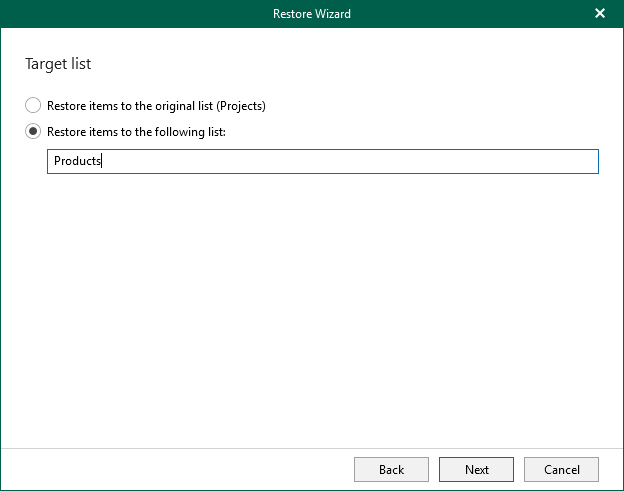This screenshot has width=624, height=491.
Task: Click the filled radio circle beside 'following list'
Action: [33, 131]
